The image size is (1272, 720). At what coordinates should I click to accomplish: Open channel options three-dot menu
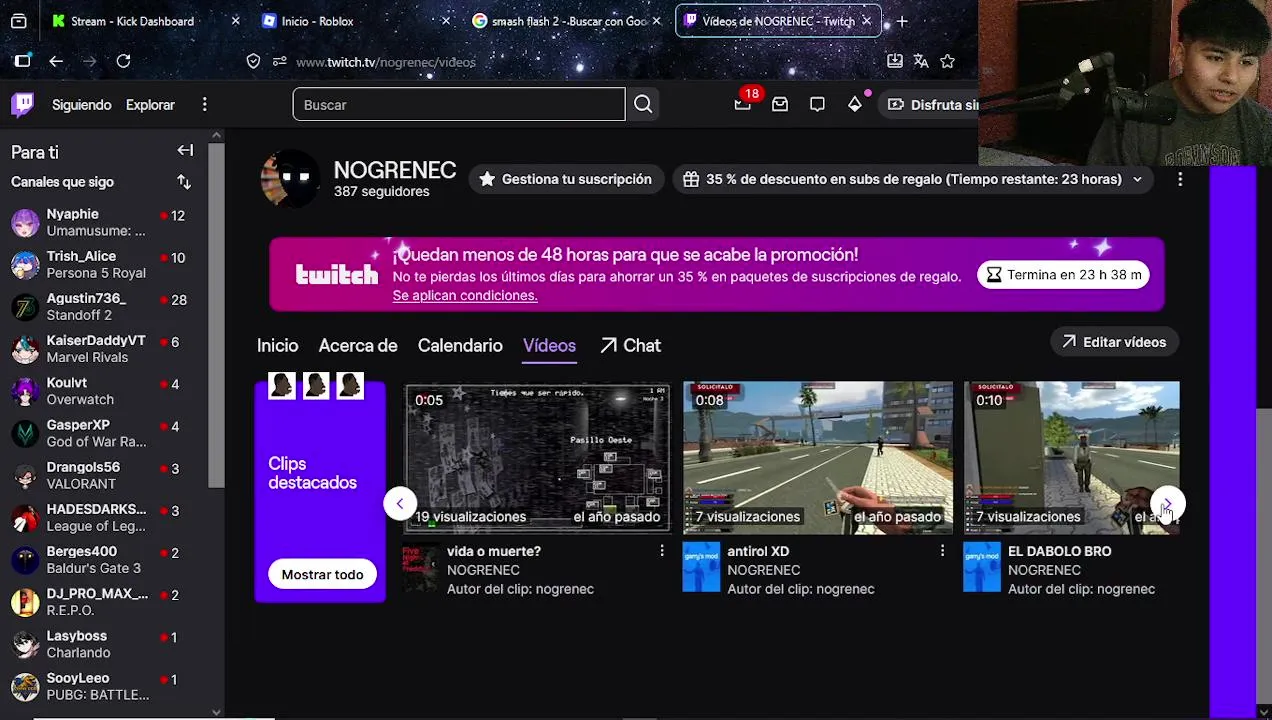(x=1180, y=179)
